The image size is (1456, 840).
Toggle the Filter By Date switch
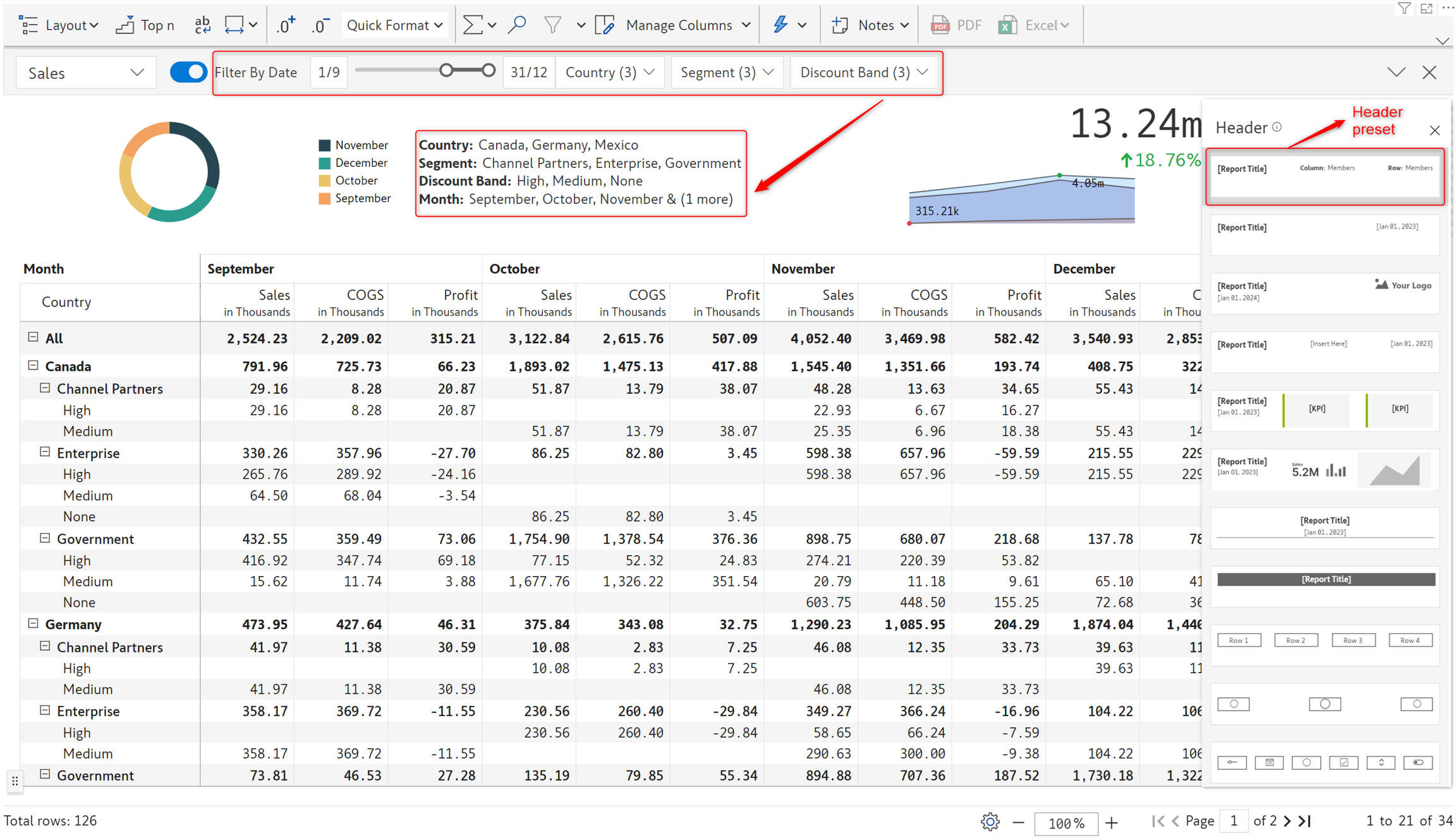point(188,72)
